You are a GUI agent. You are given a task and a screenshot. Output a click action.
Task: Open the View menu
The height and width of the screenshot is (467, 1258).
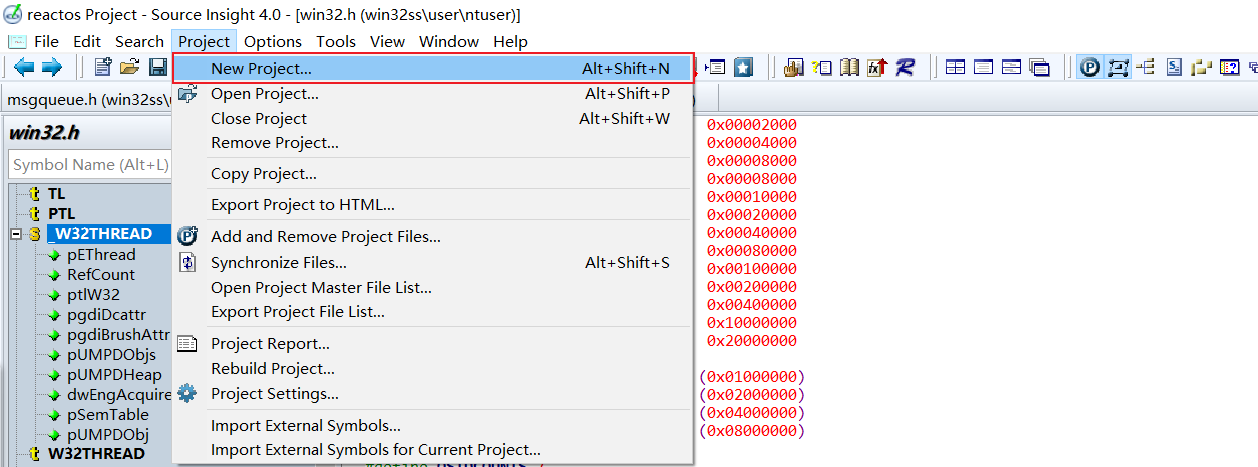coord(387,41)
